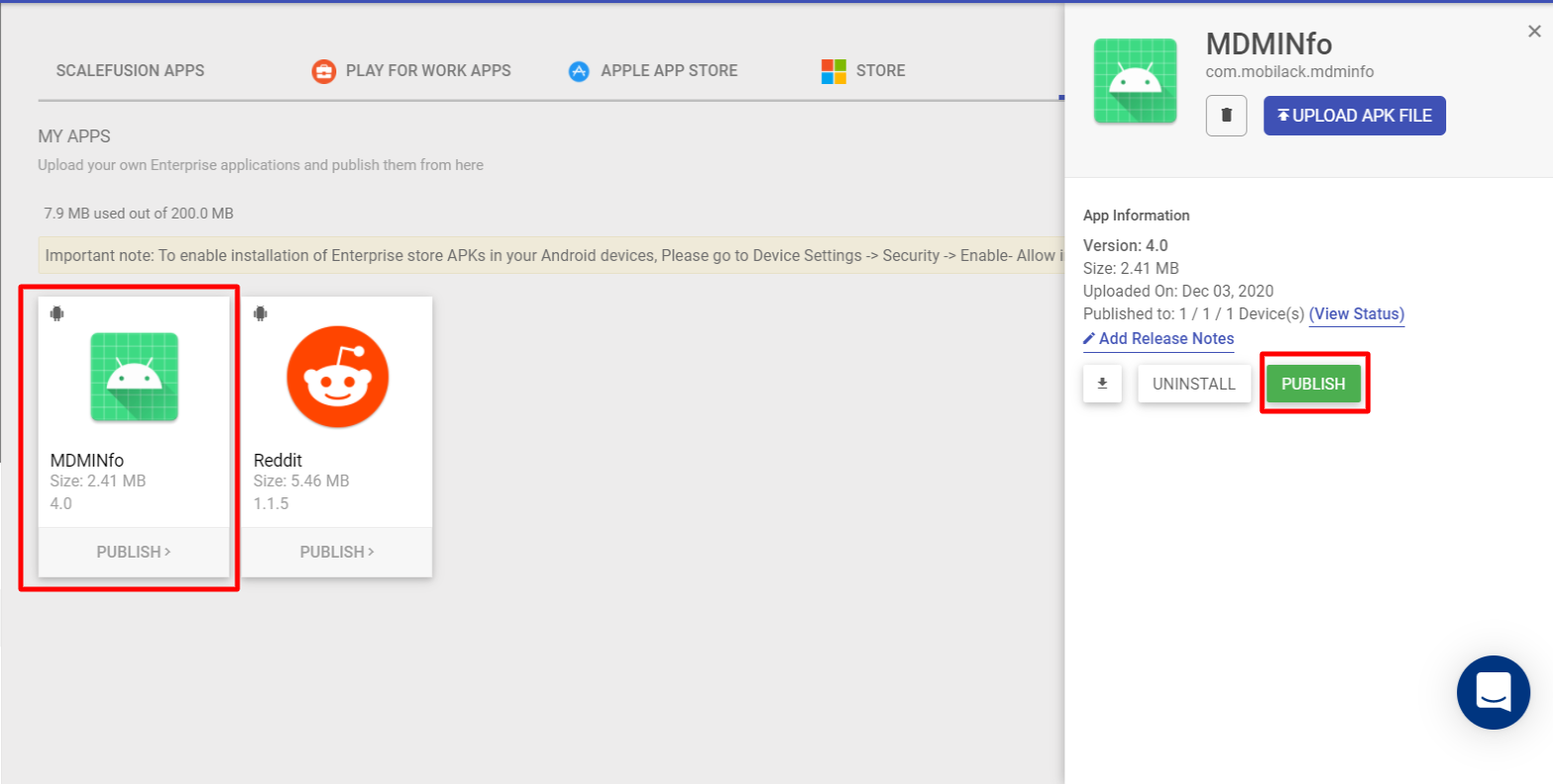1553x784 pixels.
Task: Click the Size: 2.41 MB text in details panel
Action: (1131, 268)
